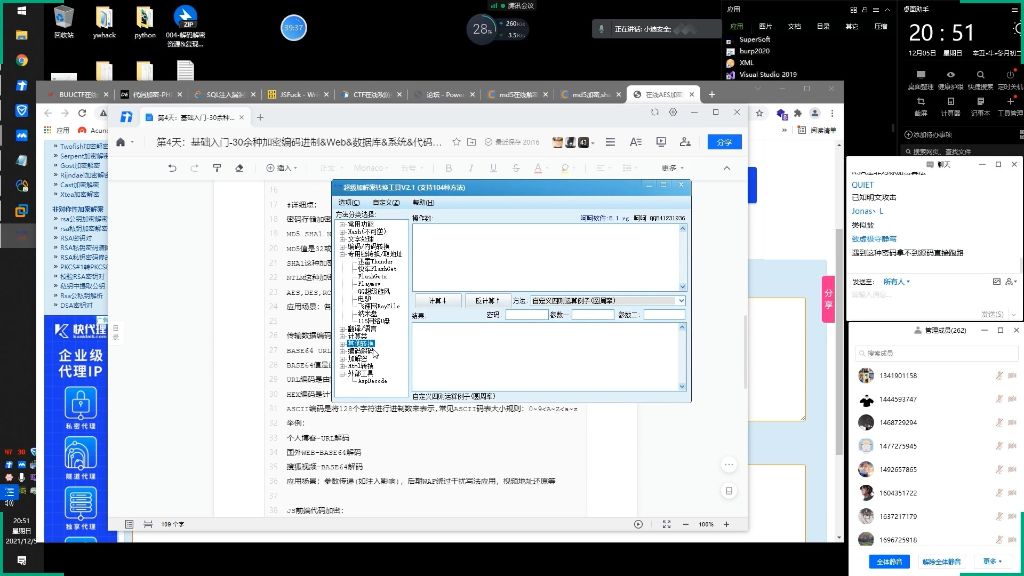Image resolution: width=1024 pixels, height=576 pixels.
Task: Open the 选项 menu in the crypto tool
Action: [349, 202]
